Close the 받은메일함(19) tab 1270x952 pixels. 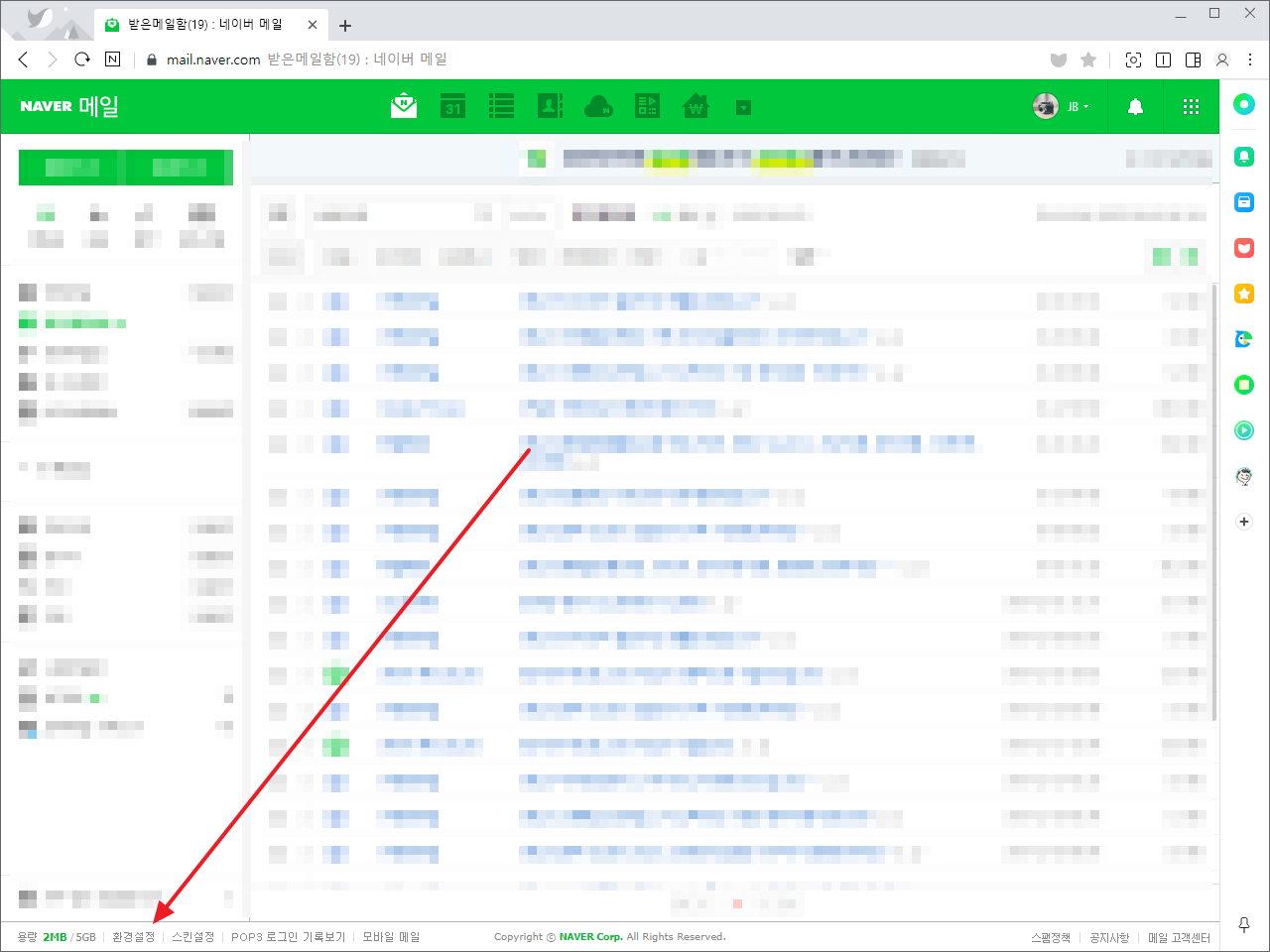click(313, 25)
